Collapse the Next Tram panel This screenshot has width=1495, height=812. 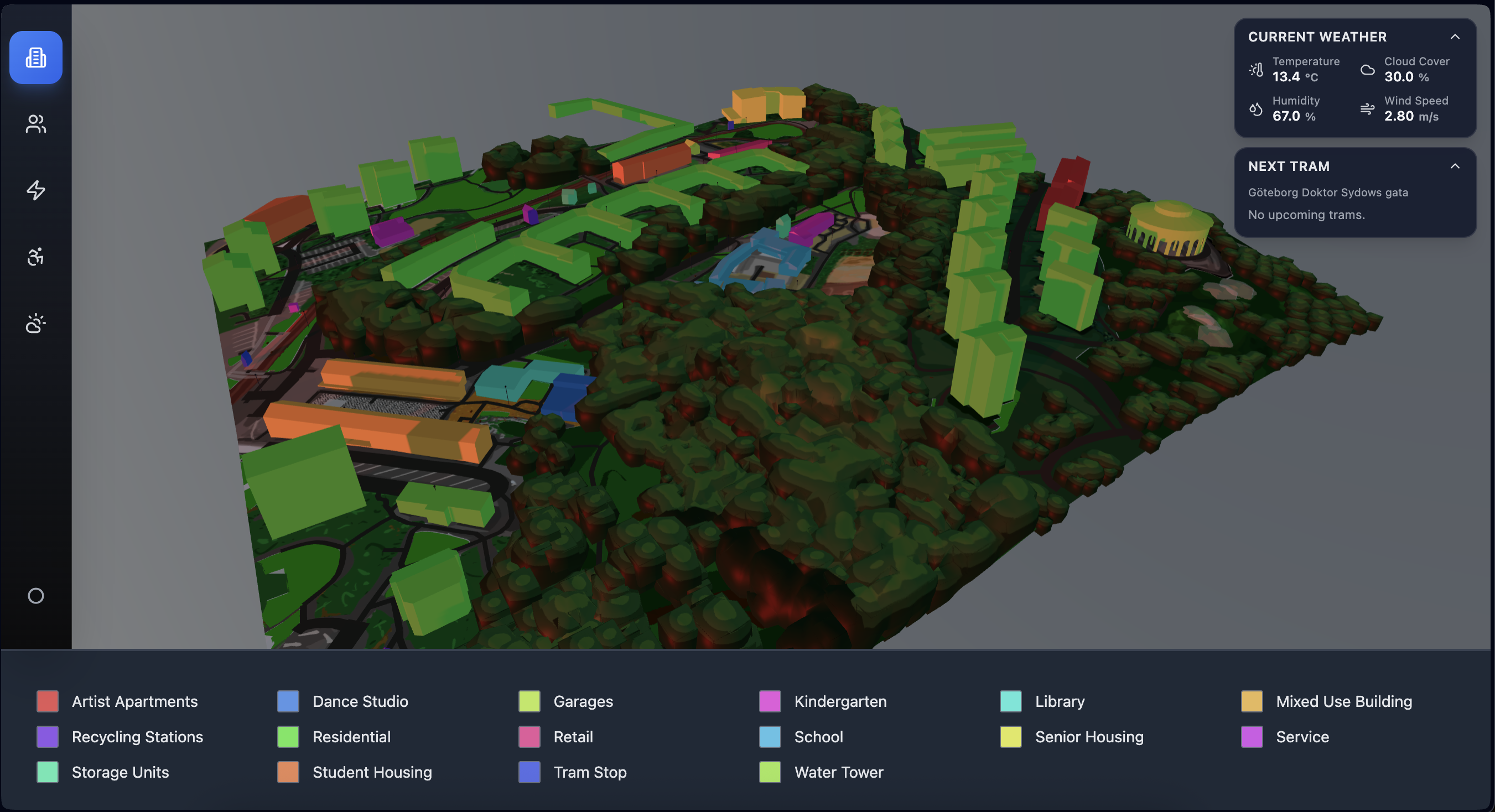1455,166
